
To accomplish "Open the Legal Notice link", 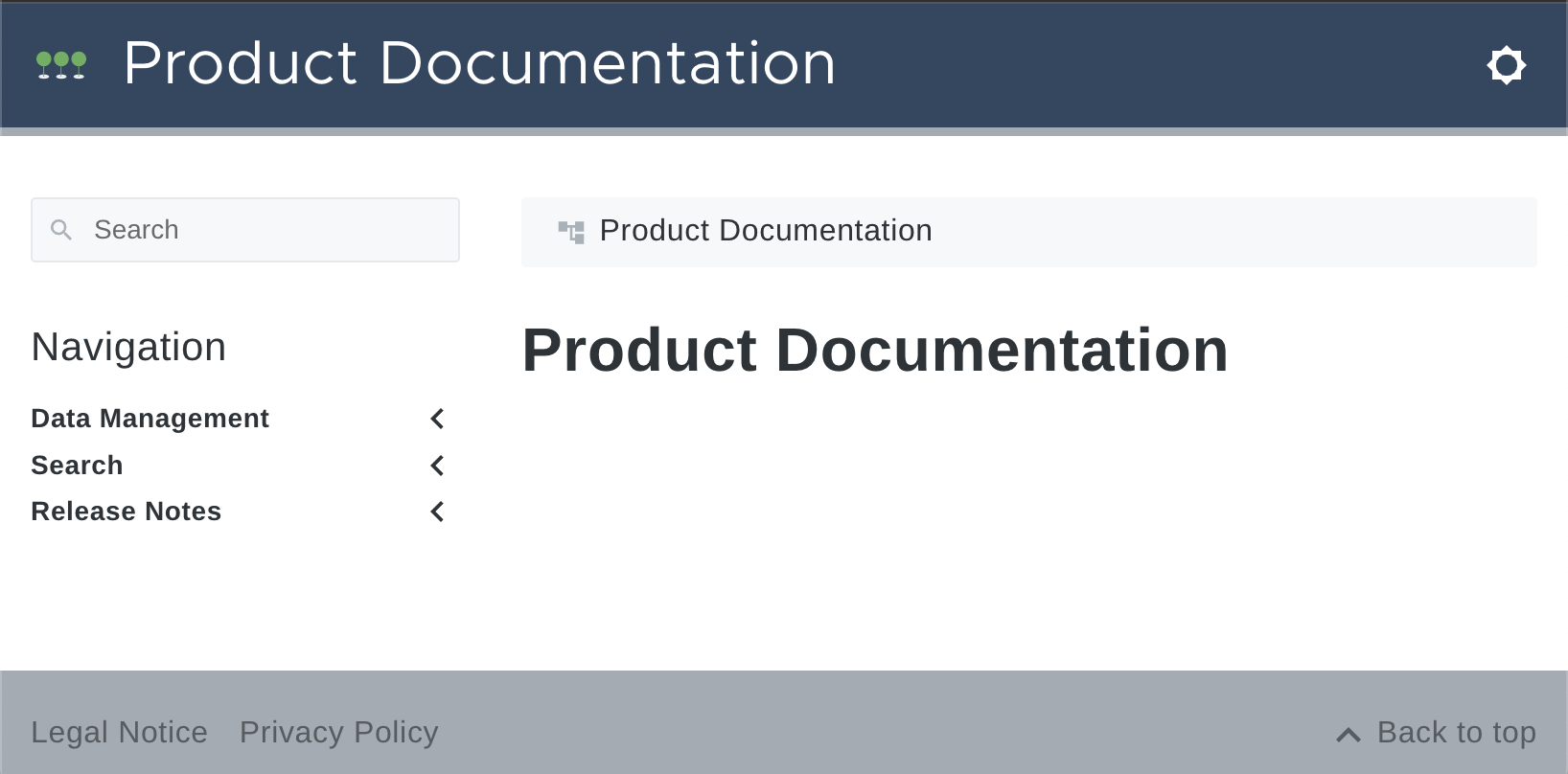I will click(119, 732).
